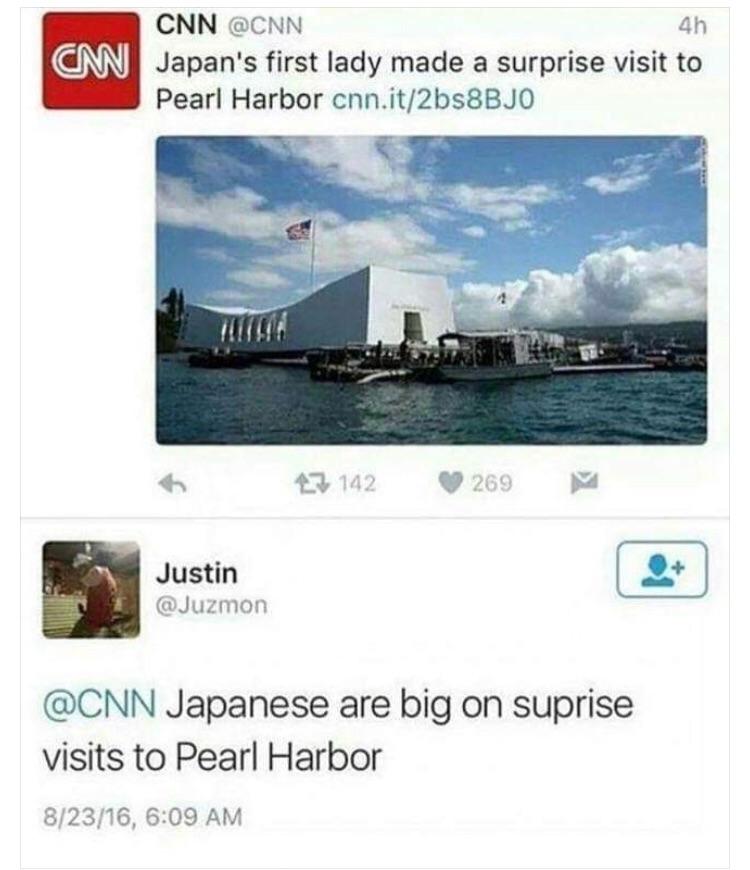
Task: Select the CNN tweet text about Japan's first lady
Action: click(x=429, y=81)
